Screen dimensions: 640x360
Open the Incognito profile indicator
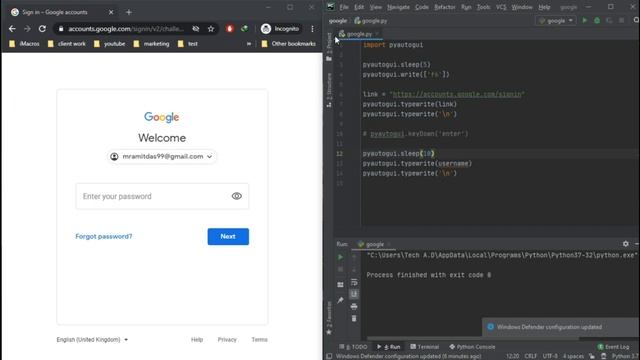[x=280, y=29]
